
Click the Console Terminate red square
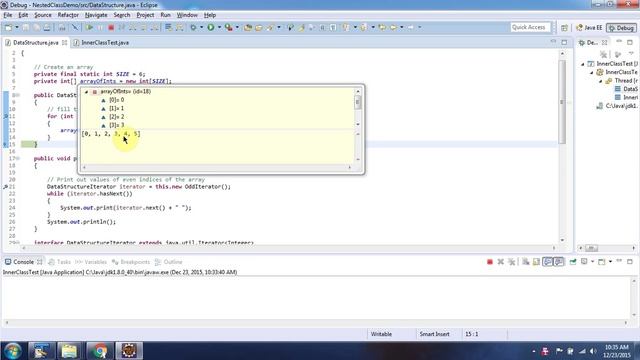click(x=490, y=262)
